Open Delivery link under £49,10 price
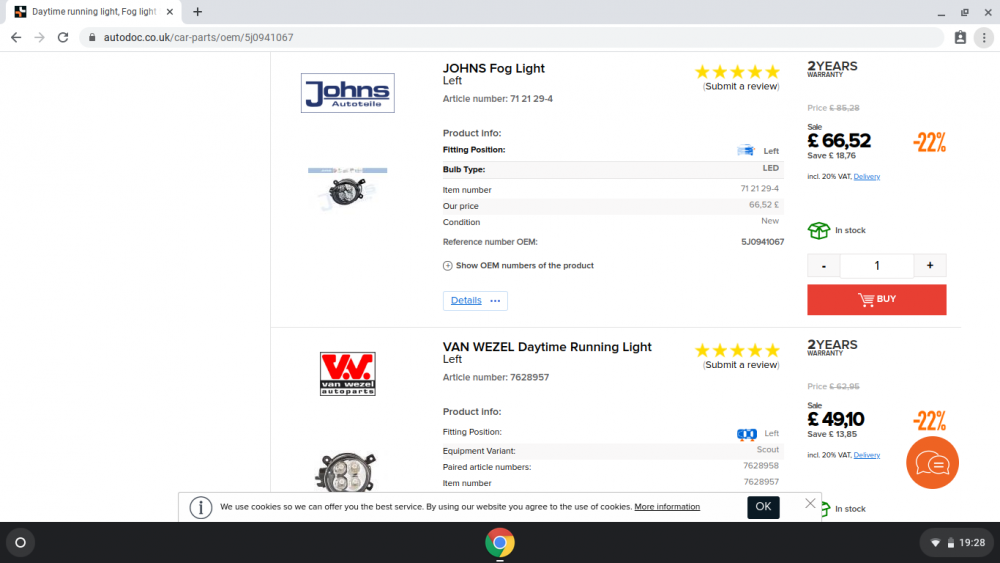This screenshot has height=563, width=1000. click(x=867, y=455)
